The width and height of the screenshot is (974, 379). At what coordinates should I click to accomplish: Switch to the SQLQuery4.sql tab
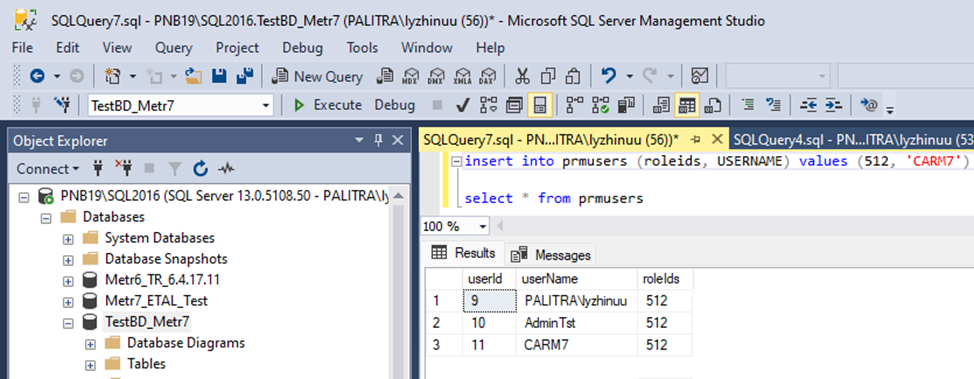tap(851, 140)
